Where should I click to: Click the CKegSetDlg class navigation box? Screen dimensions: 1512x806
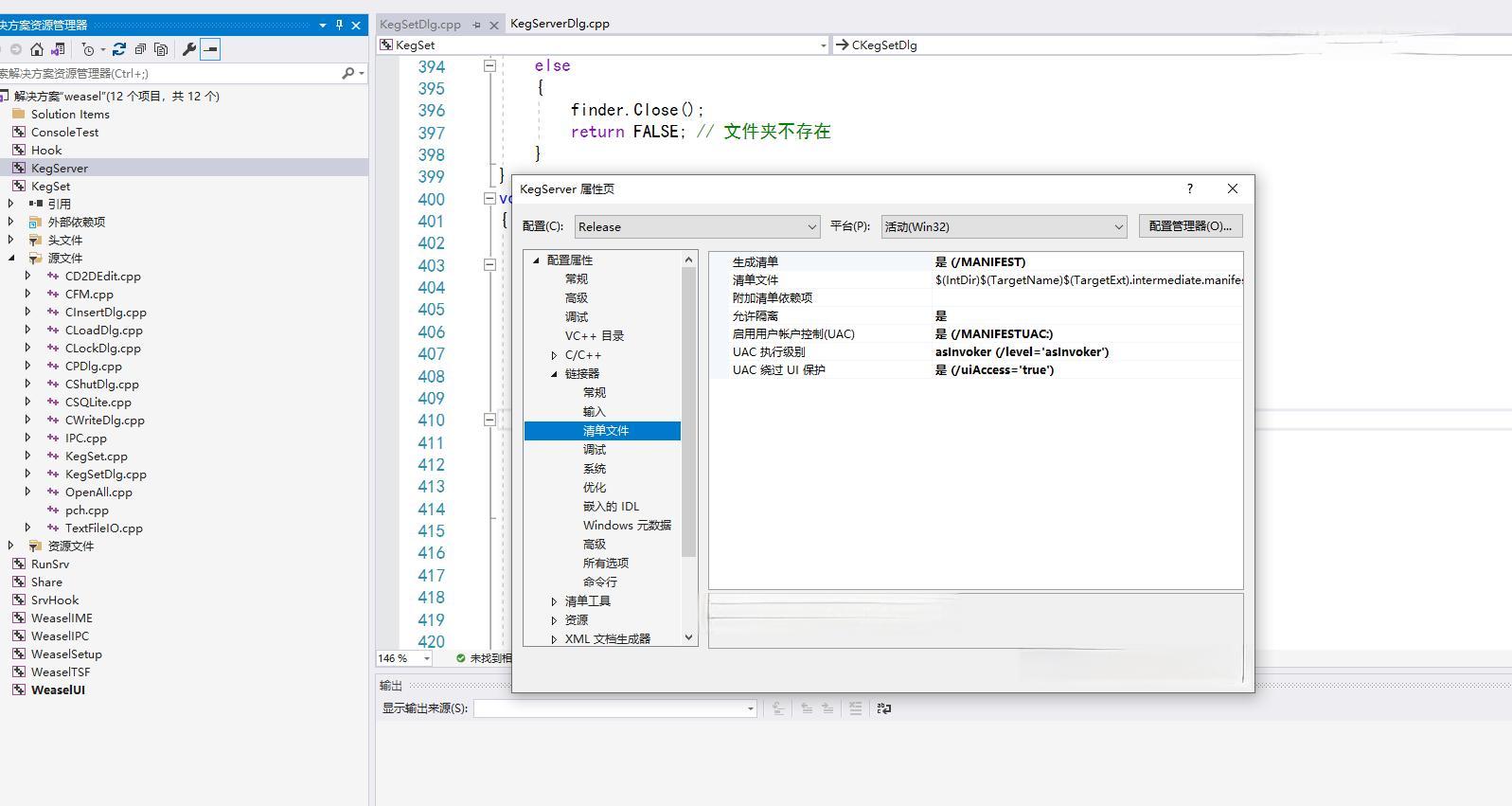tap(1171, 45)
